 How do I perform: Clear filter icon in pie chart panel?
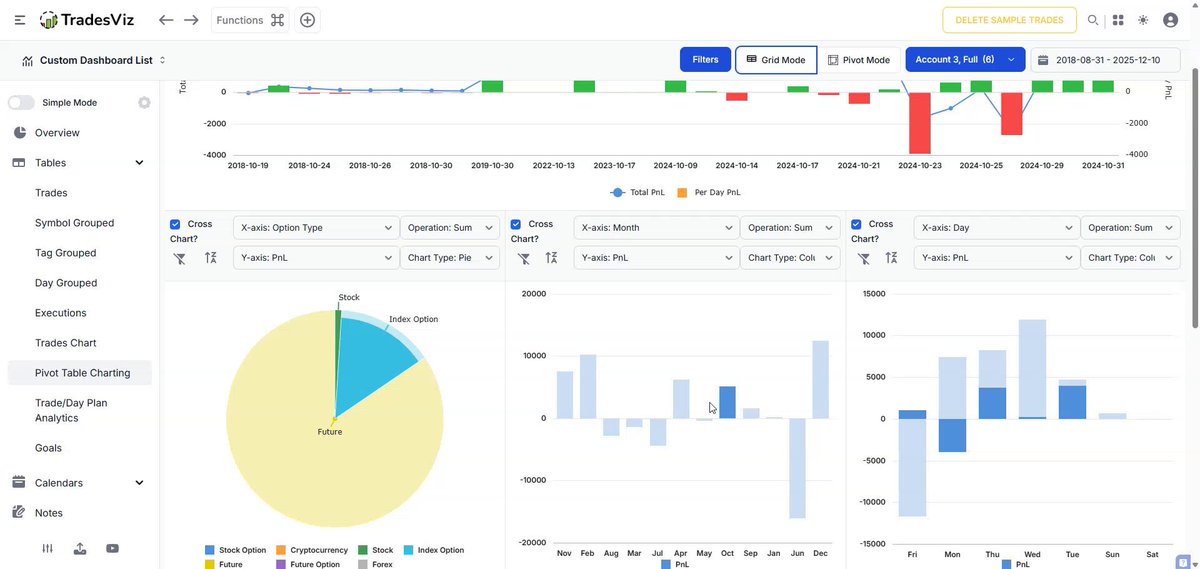pyautogui.click(x=180, y=258)
